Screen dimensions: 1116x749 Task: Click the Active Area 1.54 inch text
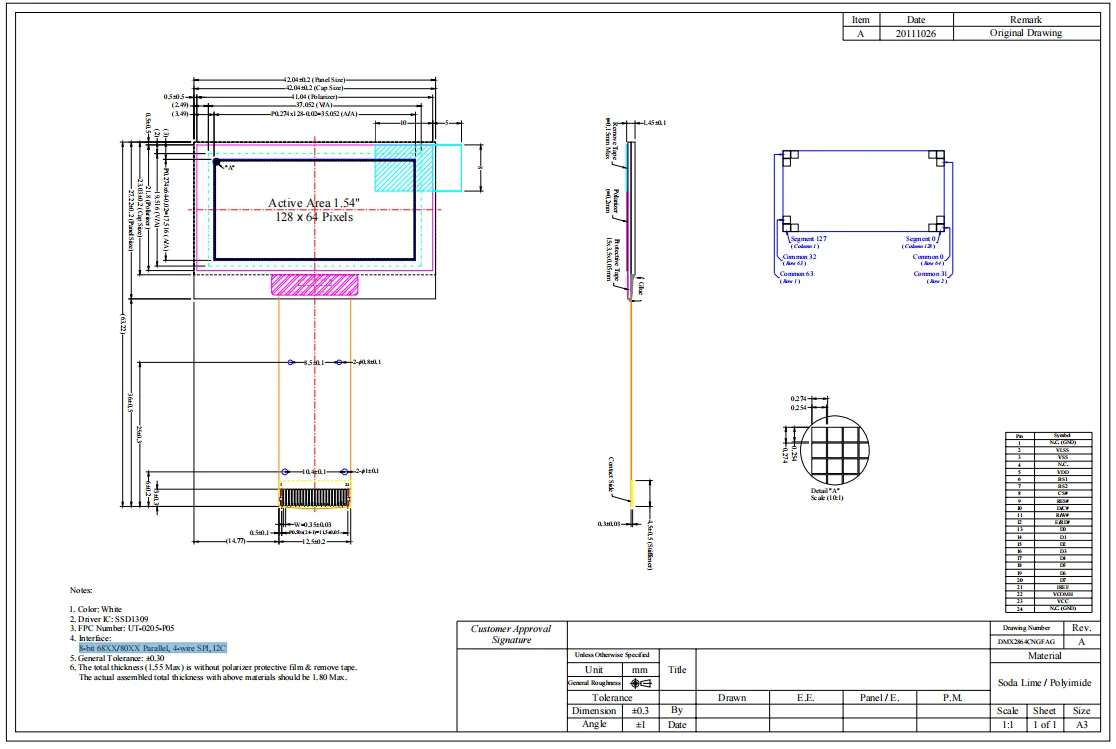pos(313,201)
